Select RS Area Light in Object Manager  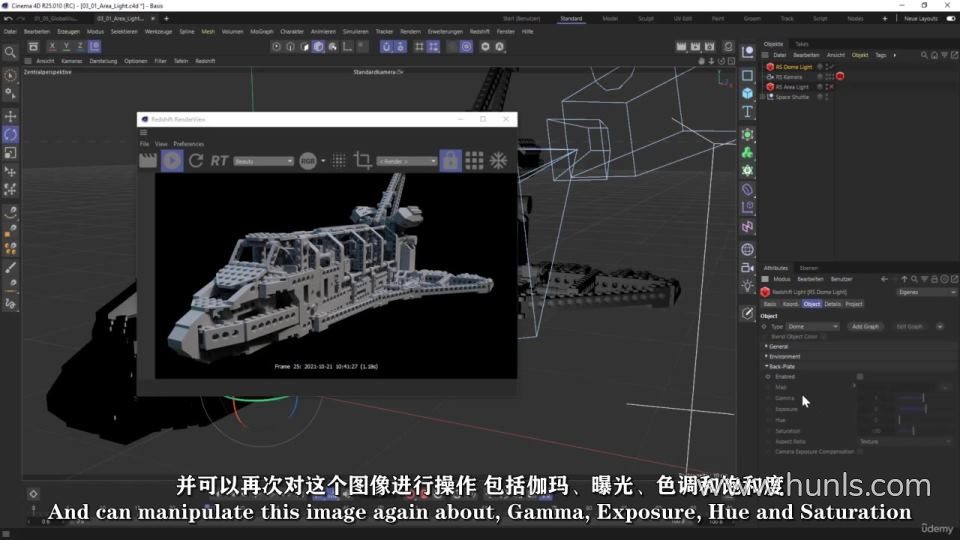coord(792,87)
